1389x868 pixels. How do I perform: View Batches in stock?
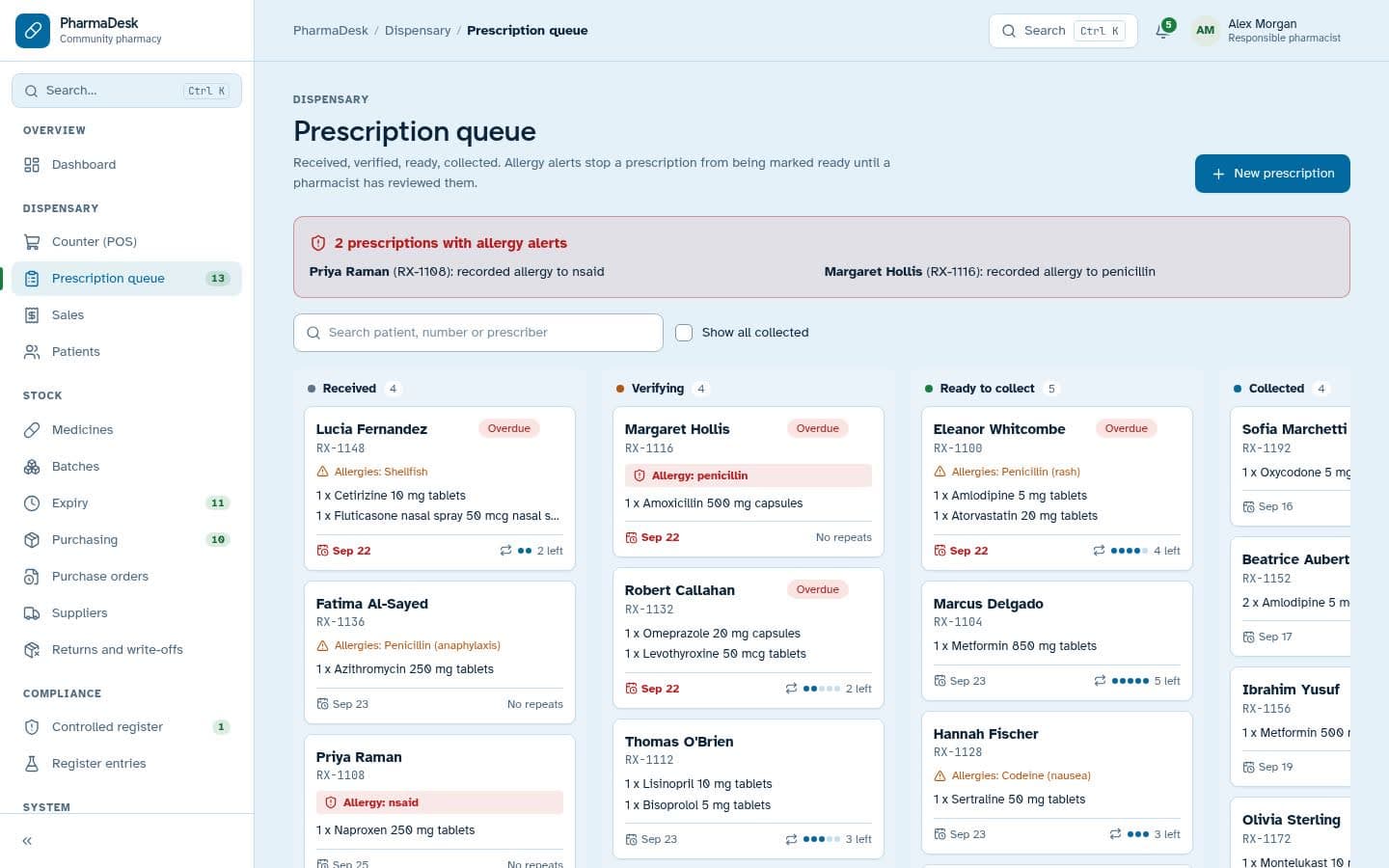coord(126,467)
